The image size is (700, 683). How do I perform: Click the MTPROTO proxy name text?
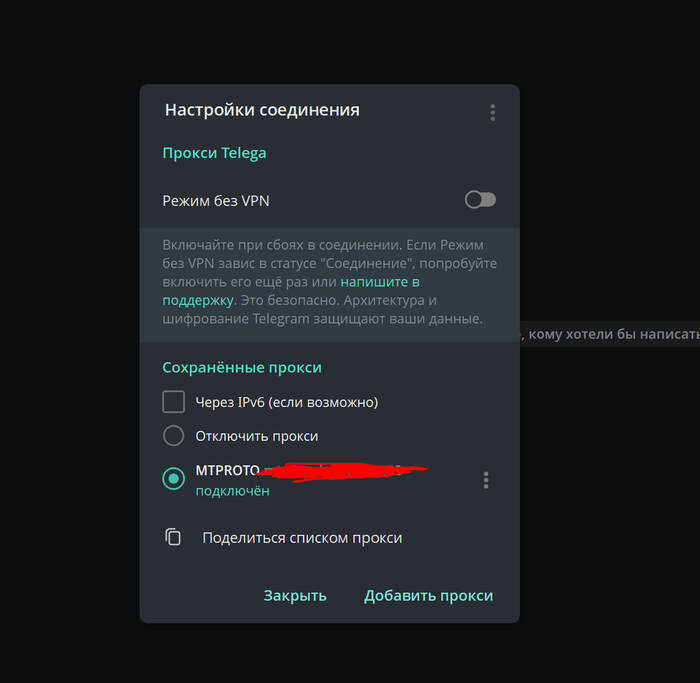click(x=228, y=470)
